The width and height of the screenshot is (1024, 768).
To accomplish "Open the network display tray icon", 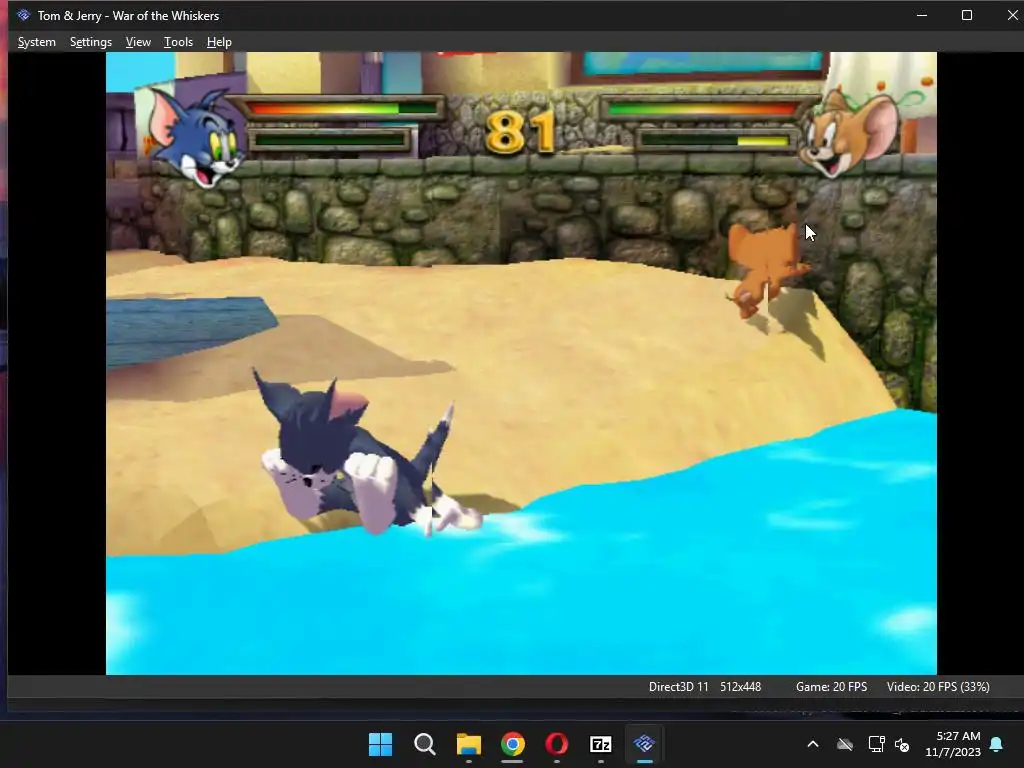I will point(876,744).
